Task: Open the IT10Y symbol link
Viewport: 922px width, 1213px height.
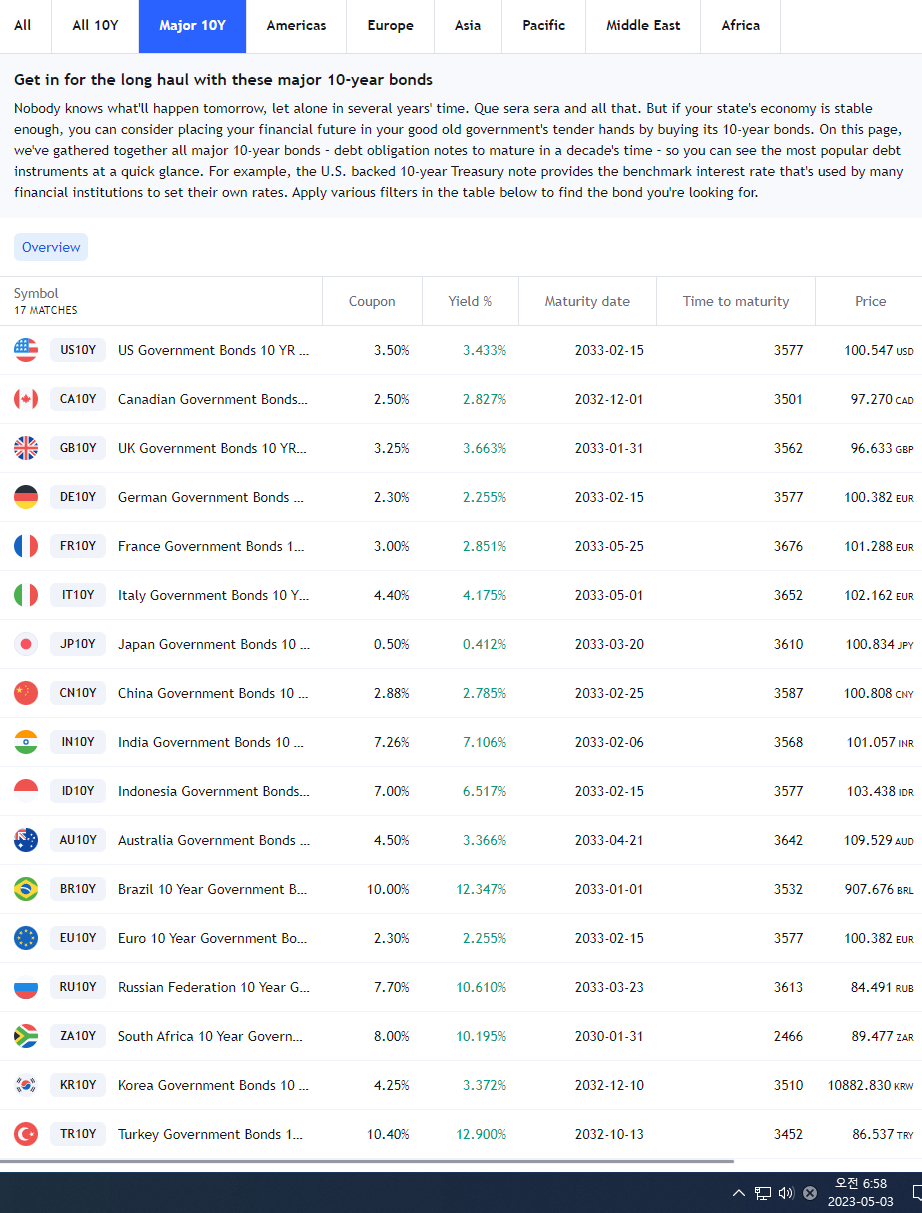Action: click(78, 595)
